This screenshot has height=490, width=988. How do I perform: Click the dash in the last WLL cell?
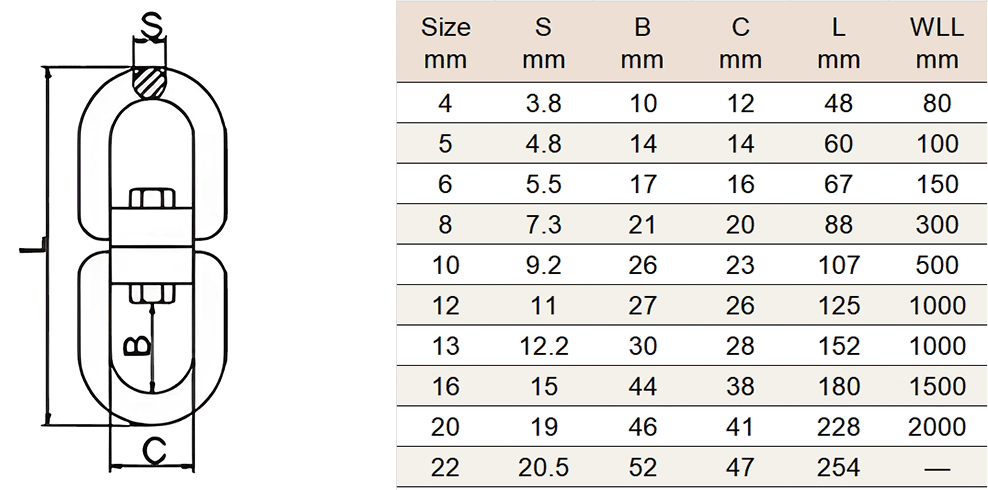tap(938, 469)
